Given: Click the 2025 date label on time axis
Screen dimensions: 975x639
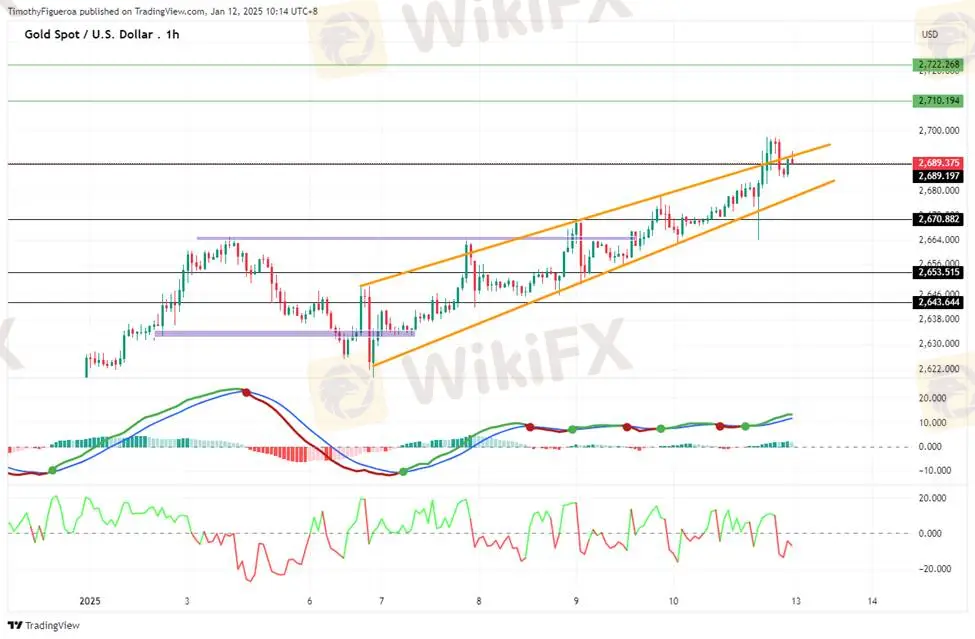Looking at the screenshot, I should pos(90,601).
